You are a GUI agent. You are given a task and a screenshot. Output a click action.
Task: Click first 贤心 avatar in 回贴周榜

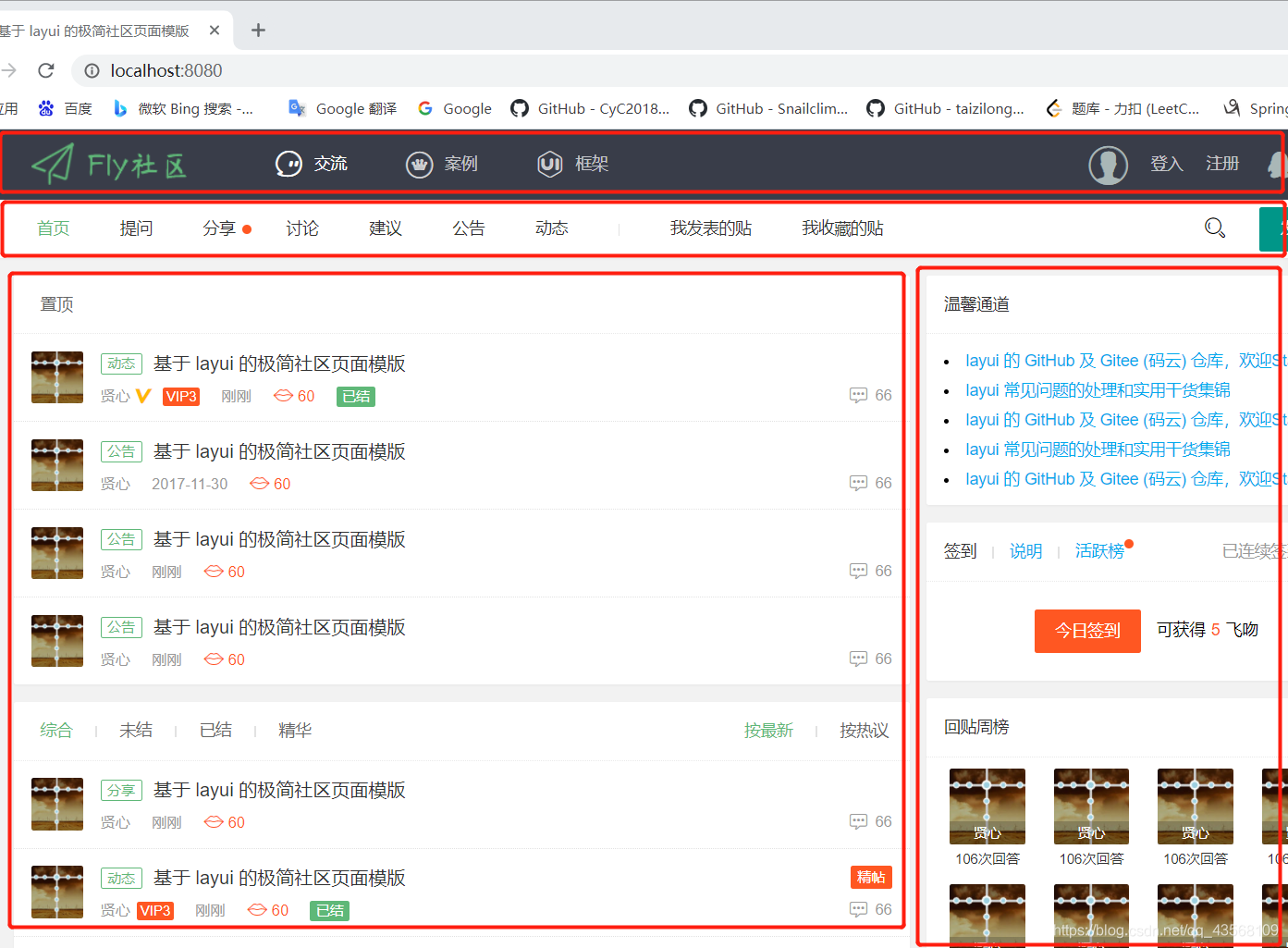pos(987,806)
